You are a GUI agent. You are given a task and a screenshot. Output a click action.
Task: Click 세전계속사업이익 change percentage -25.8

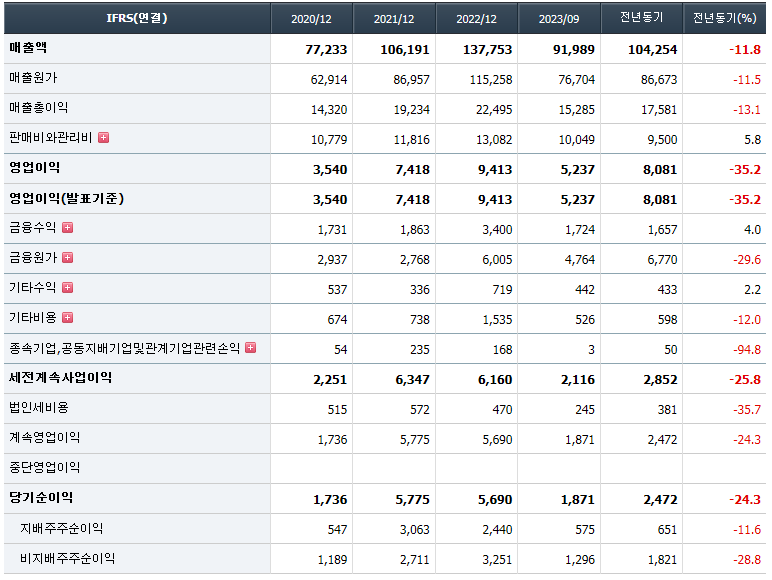point(745,380)
